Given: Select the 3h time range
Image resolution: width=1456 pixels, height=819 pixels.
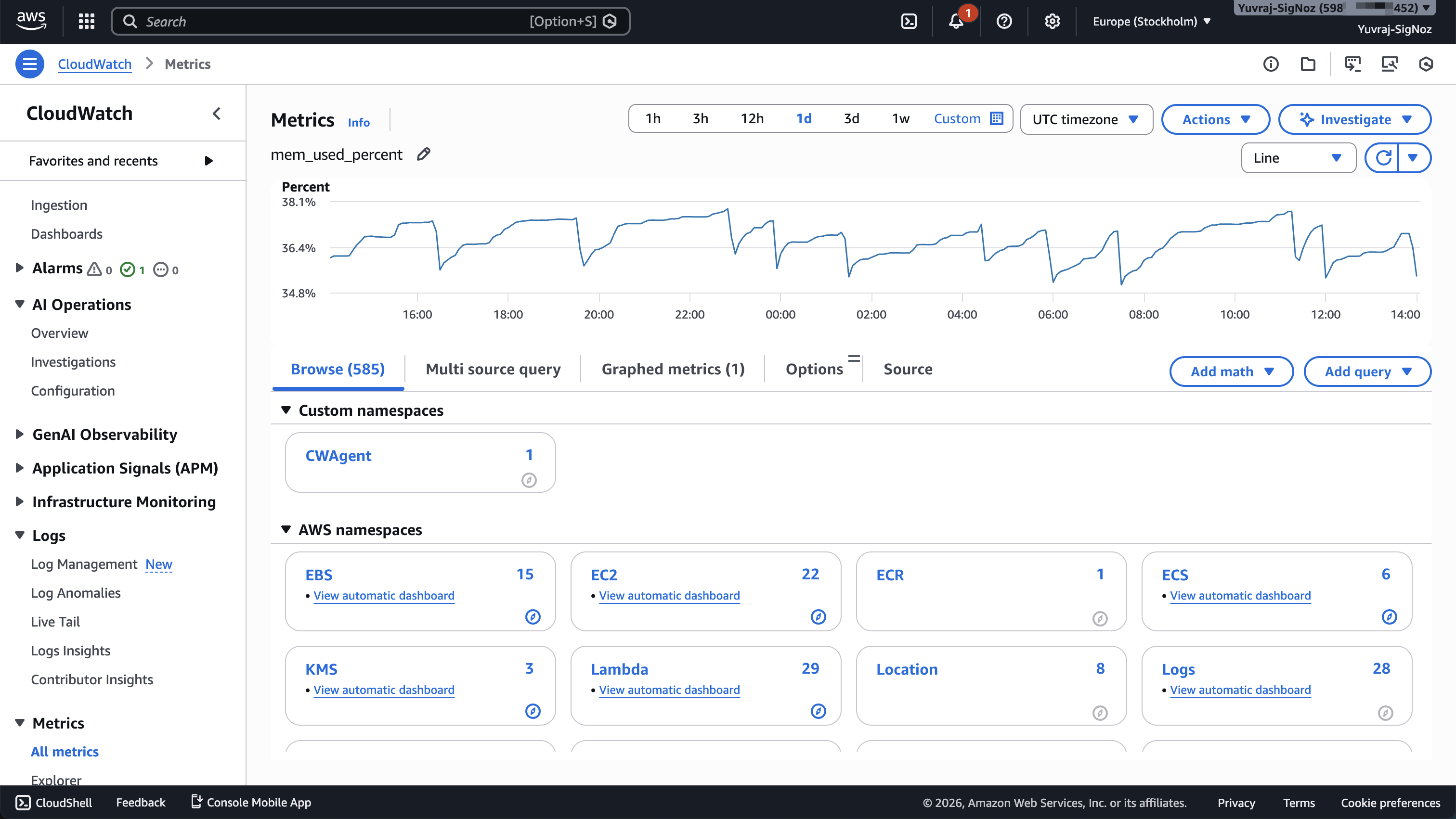Looking at the screenshot, I should point(700,118).
